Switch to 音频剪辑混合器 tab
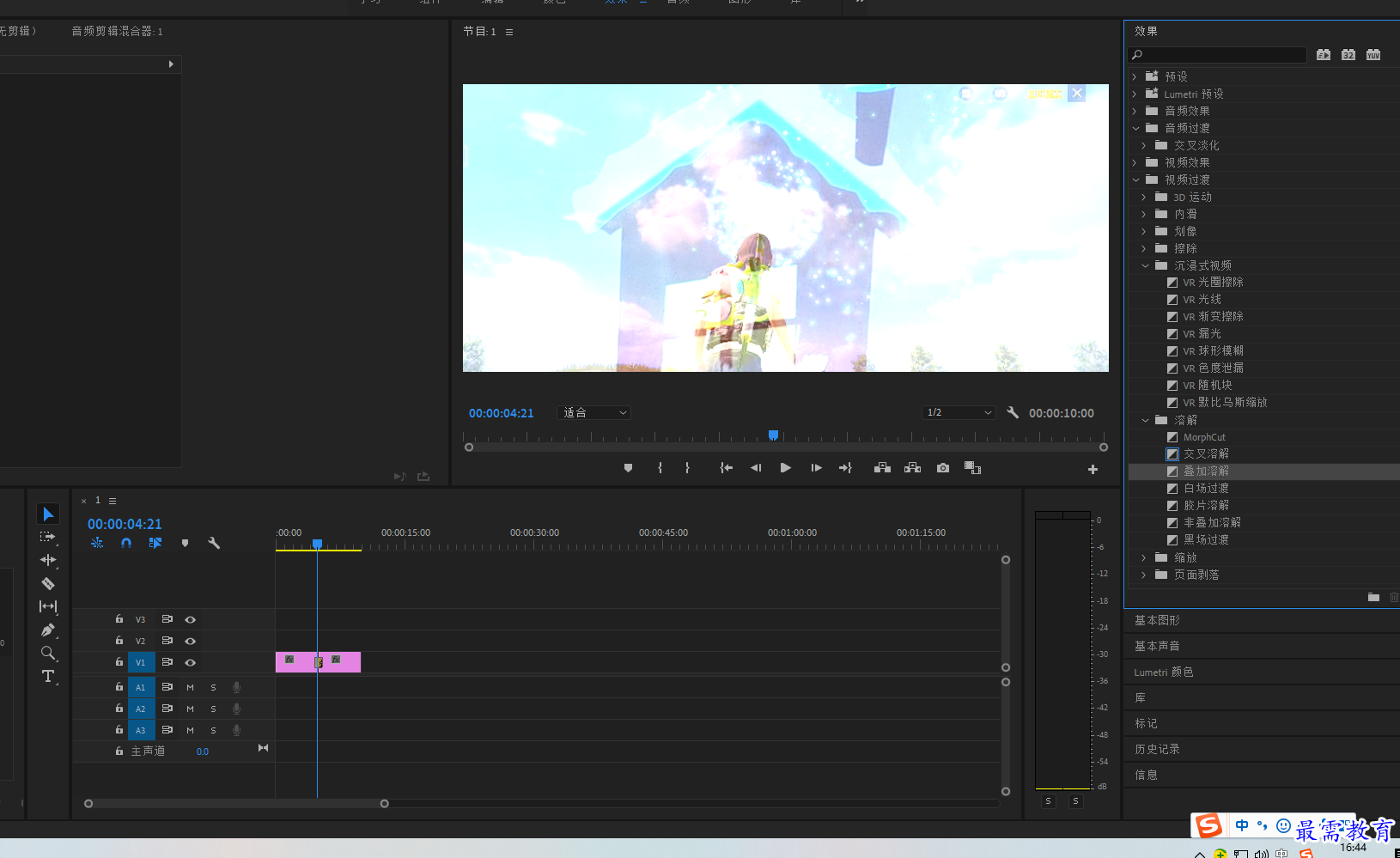This screenshot has width=1400, height=858. 117,31
